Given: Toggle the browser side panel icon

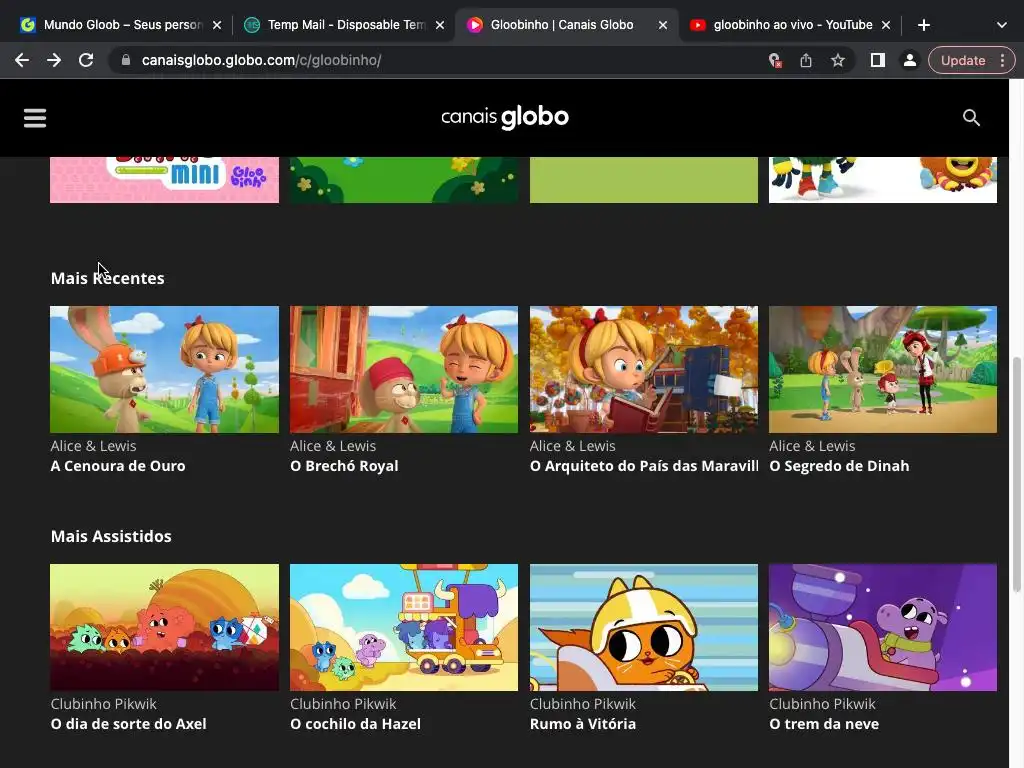Looking at the screenshot, I should point(878,60).
